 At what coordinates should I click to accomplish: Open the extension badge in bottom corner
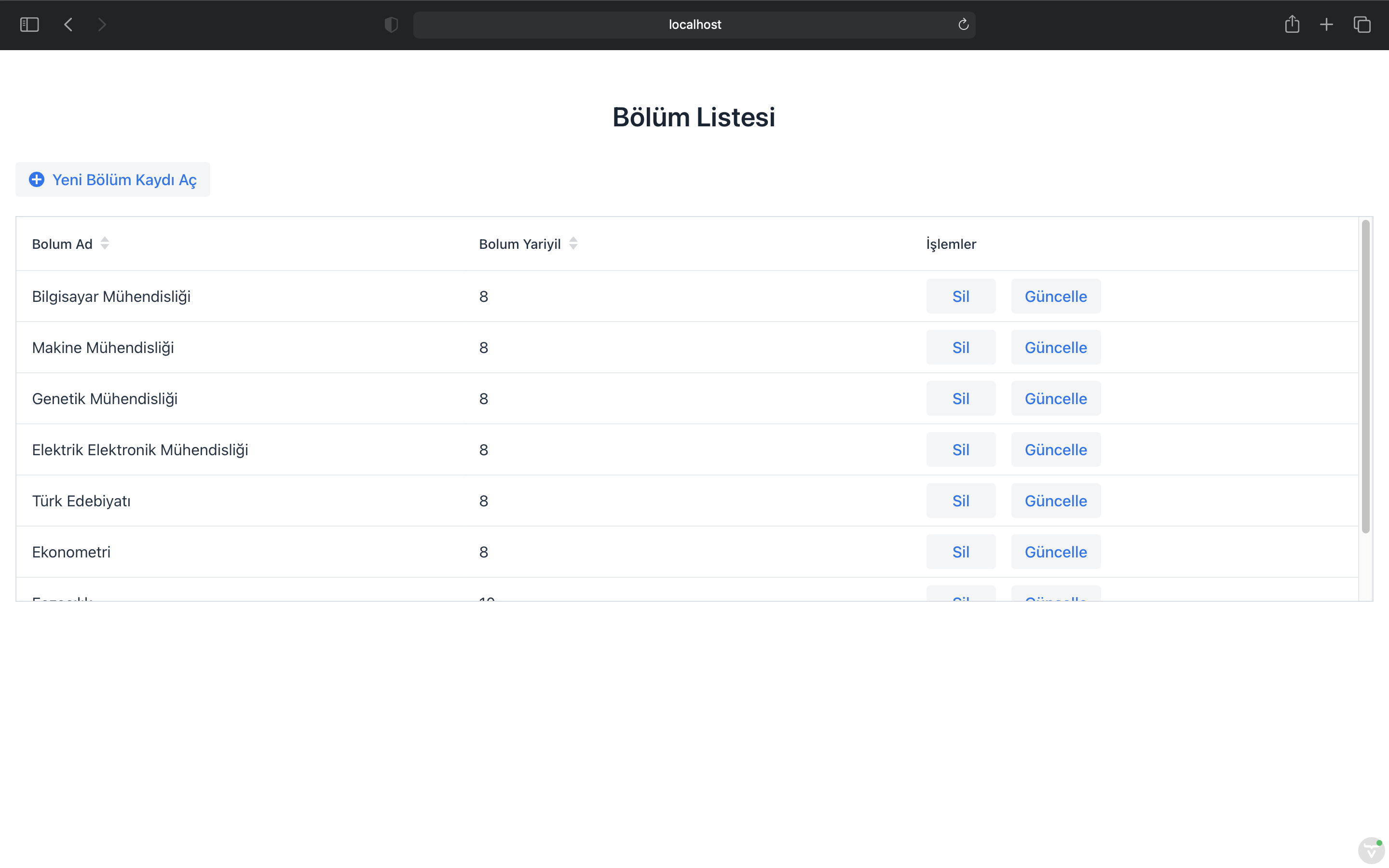tap(1371, 851)
